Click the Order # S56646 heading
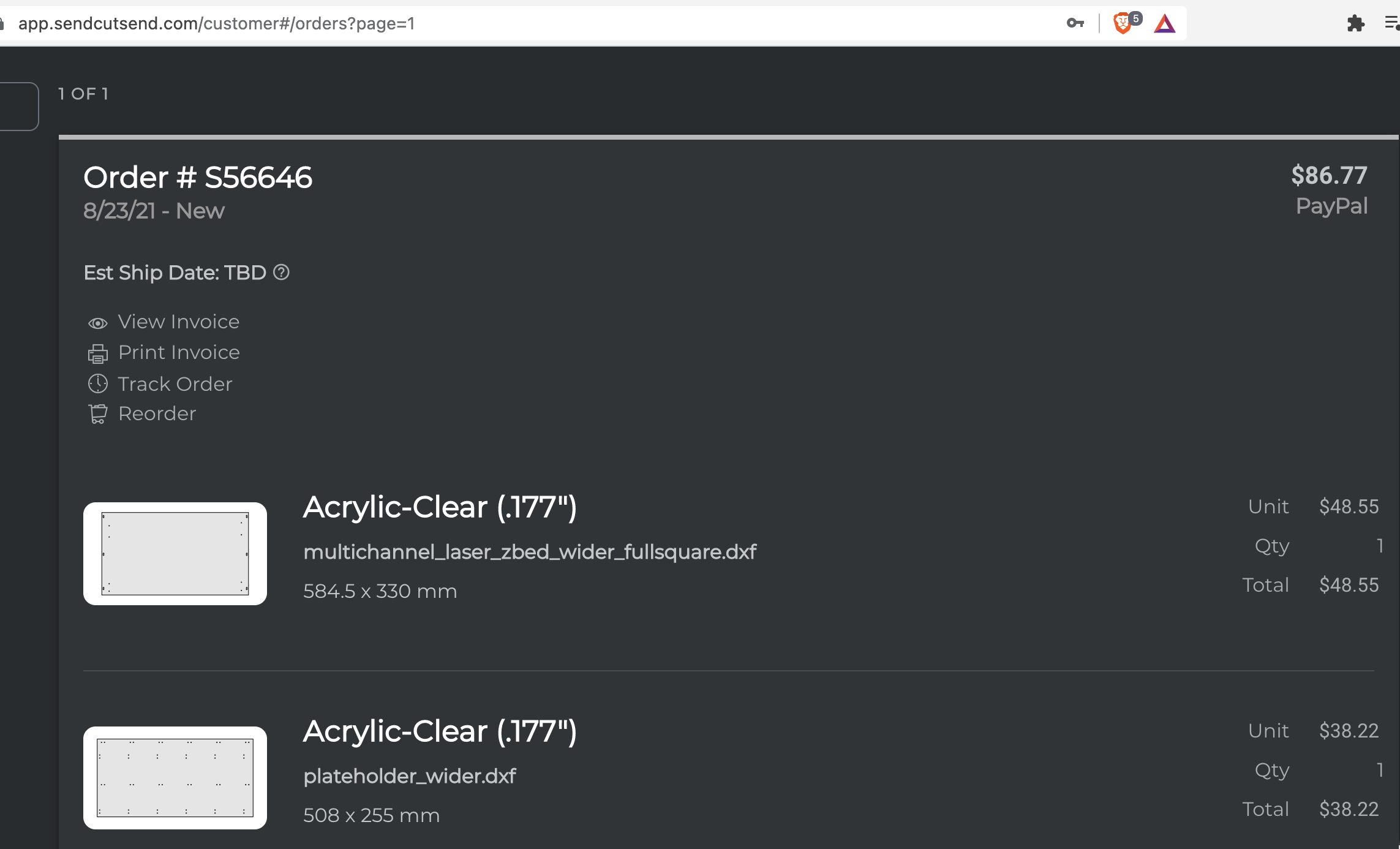 tap(198, 178)
